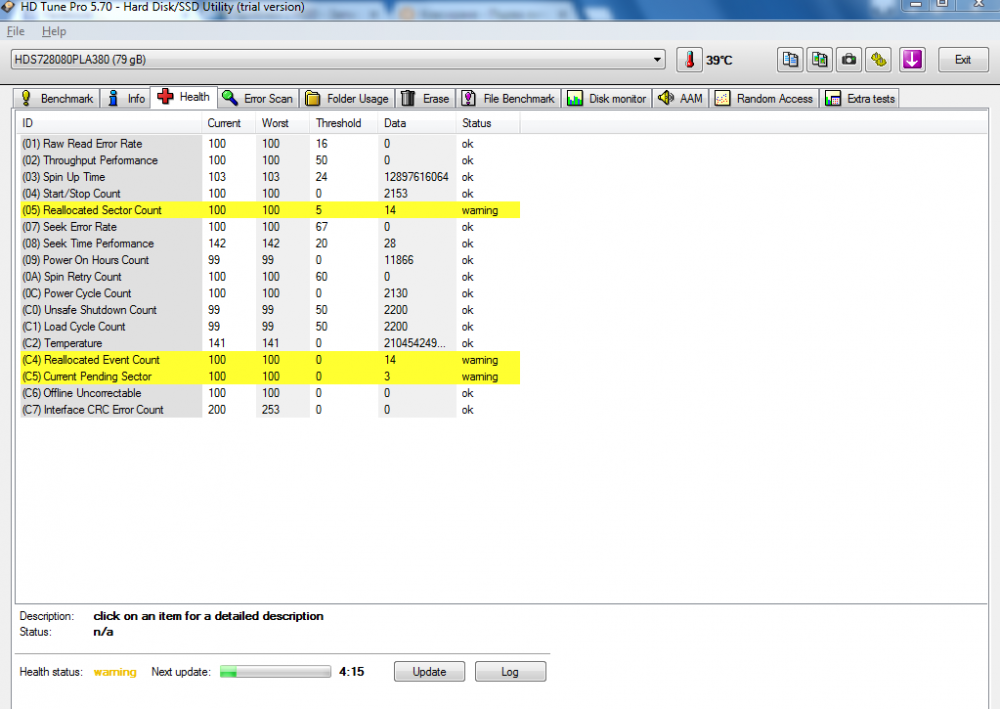Screen dimensions: 1000x709
Task: Select the (C2) Temperature row
Action: [x=270, y=343]
